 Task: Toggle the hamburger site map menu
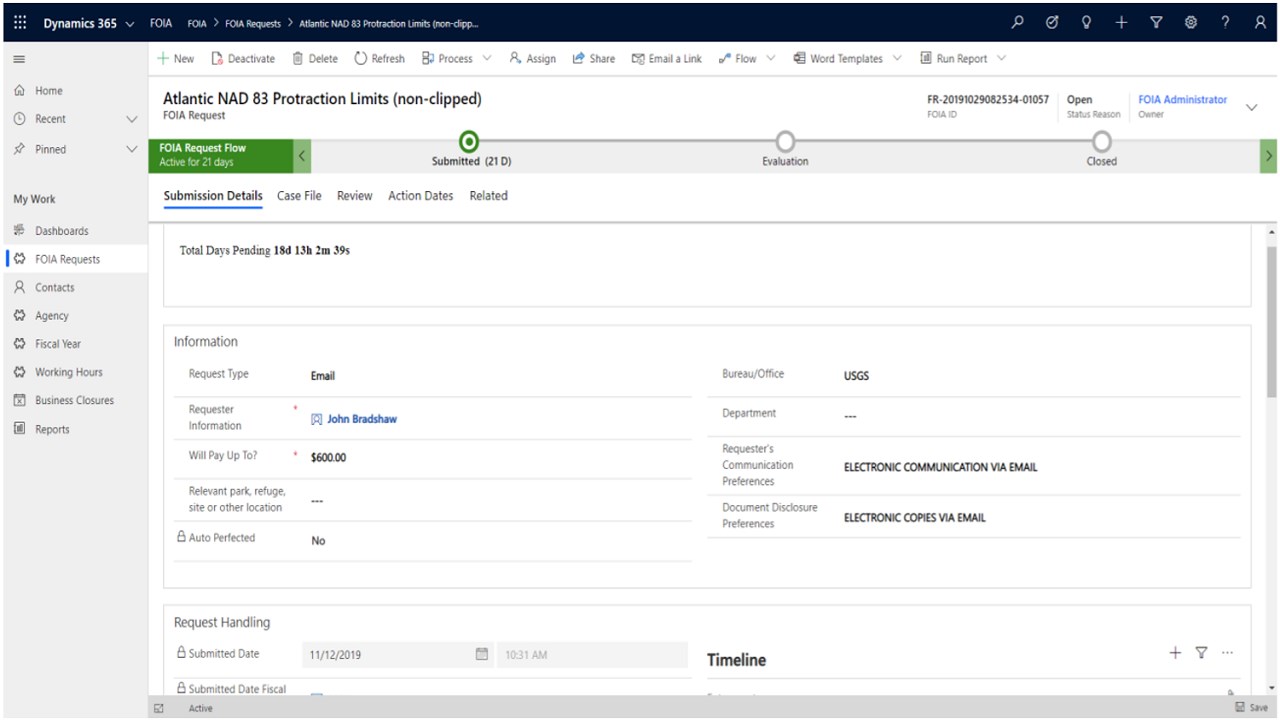coord(20,59)
